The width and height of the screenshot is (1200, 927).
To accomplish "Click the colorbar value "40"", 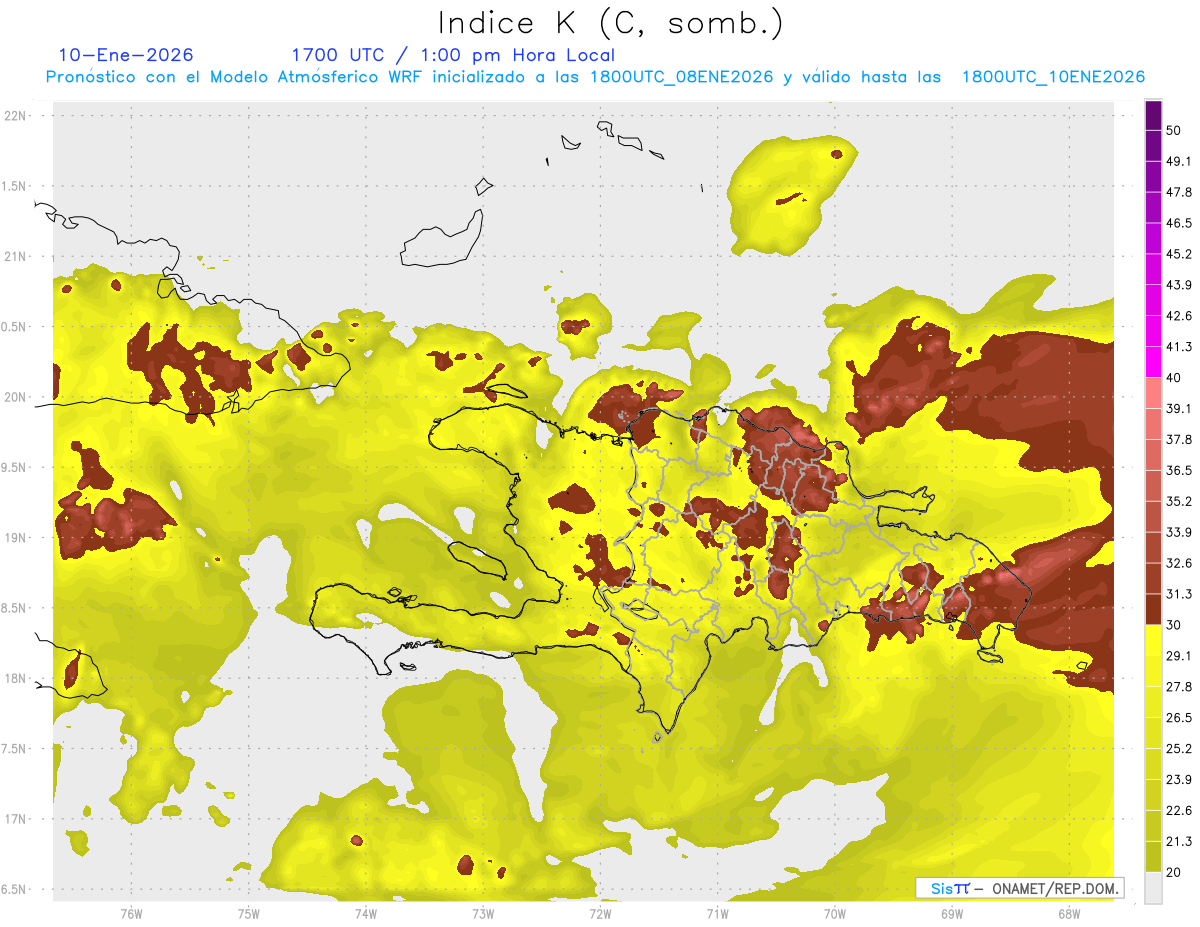I will pyautogui.click(x=1174, y=378).
